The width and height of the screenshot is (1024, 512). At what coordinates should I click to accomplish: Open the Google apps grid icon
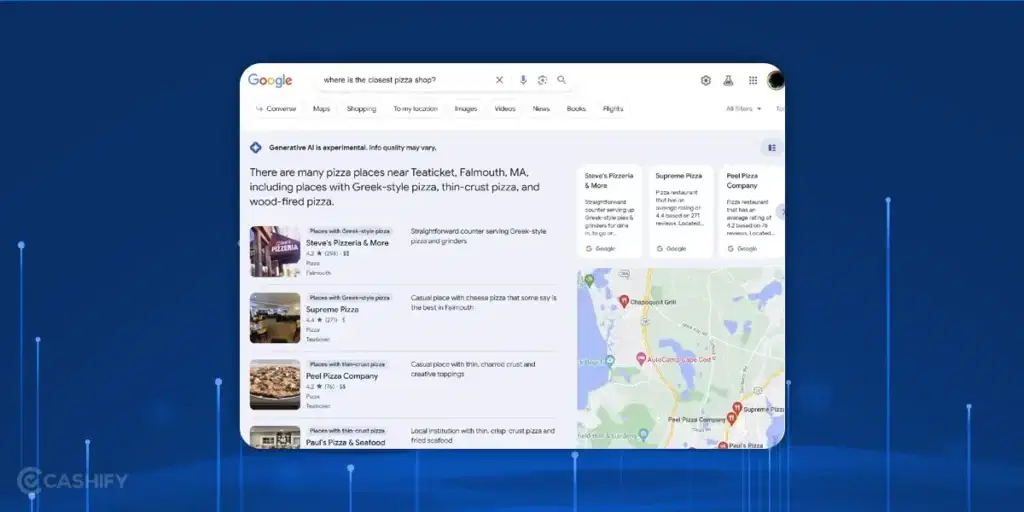[x=753, y=80]
